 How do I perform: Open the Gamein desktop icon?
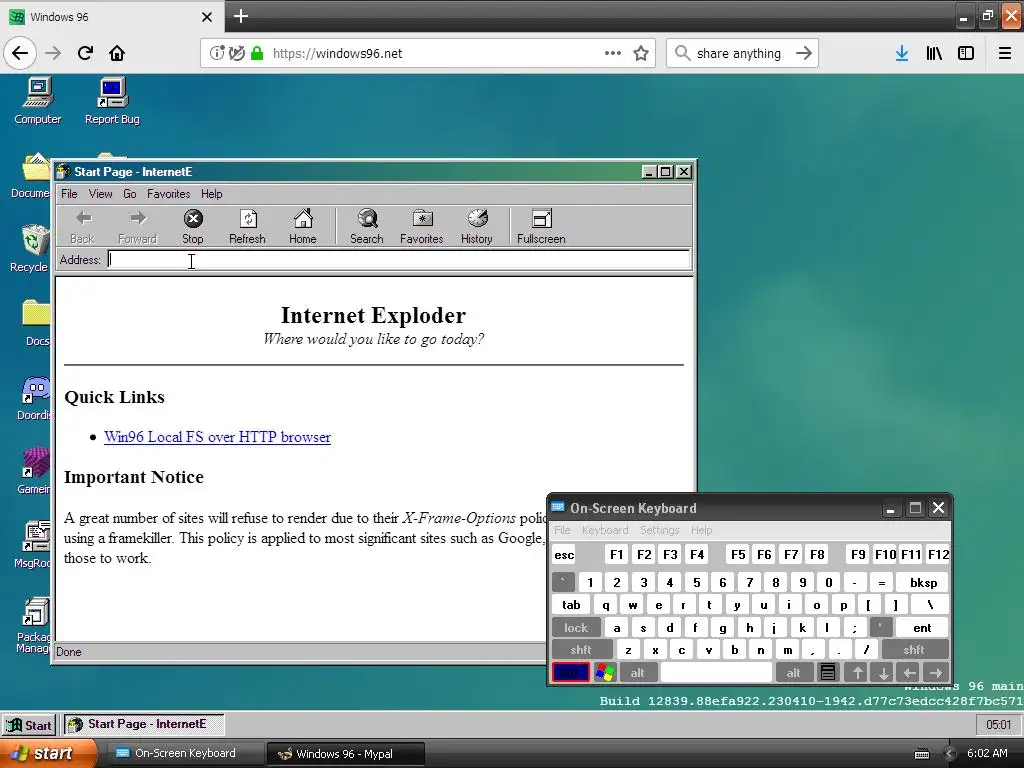pyautogui.click(x=34, y=471)
